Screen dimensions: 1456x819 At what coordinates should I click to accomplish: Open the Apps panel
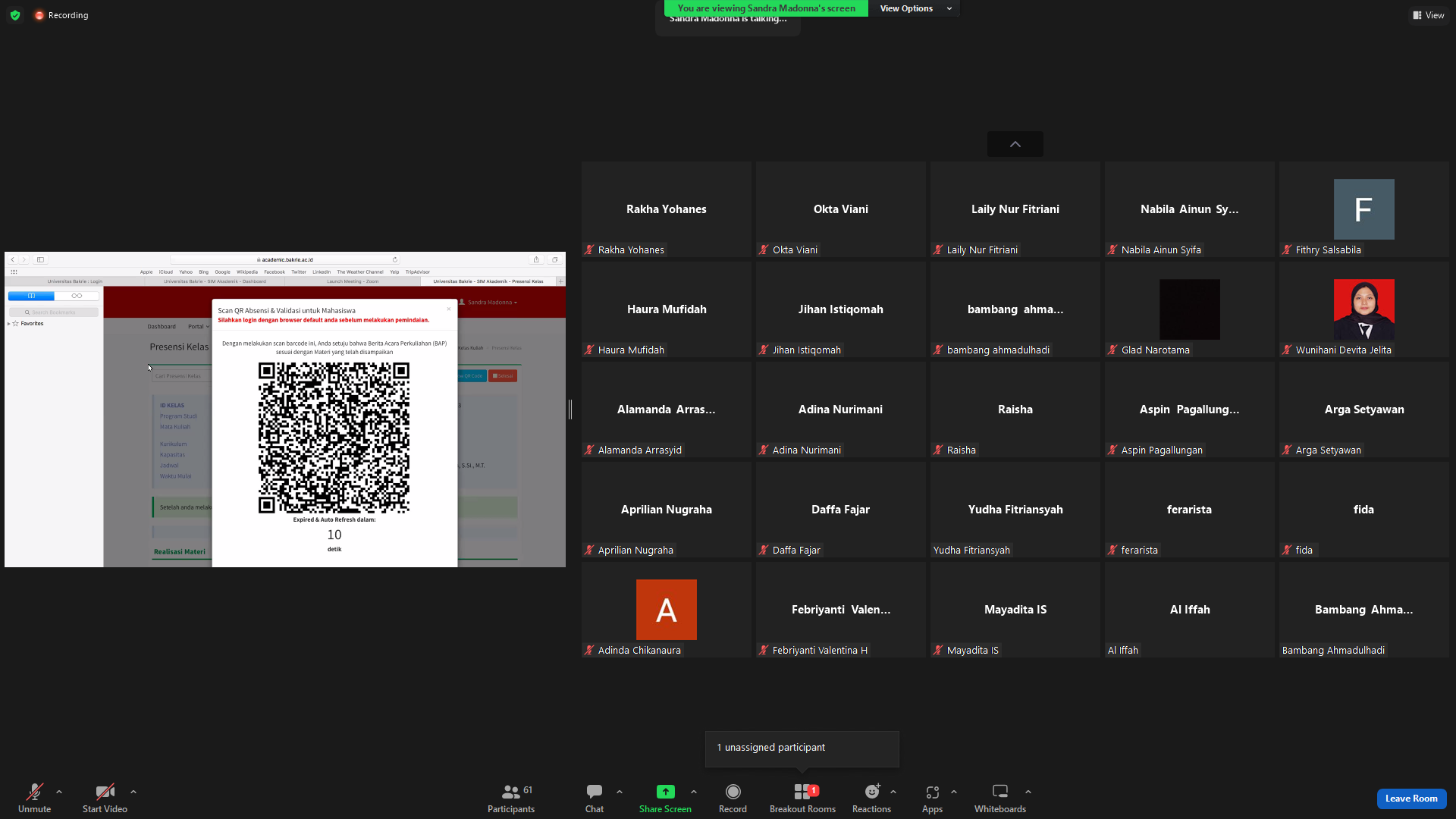coord(933,798)
